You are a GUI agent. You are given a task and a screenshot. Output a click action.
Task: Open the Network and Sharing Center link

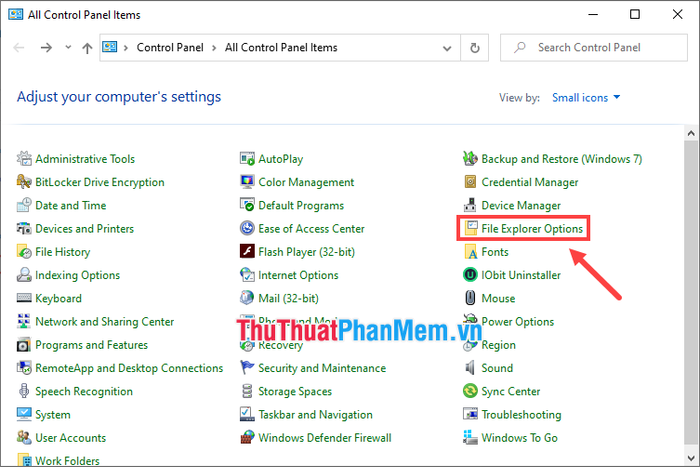(x=104, y=321)
